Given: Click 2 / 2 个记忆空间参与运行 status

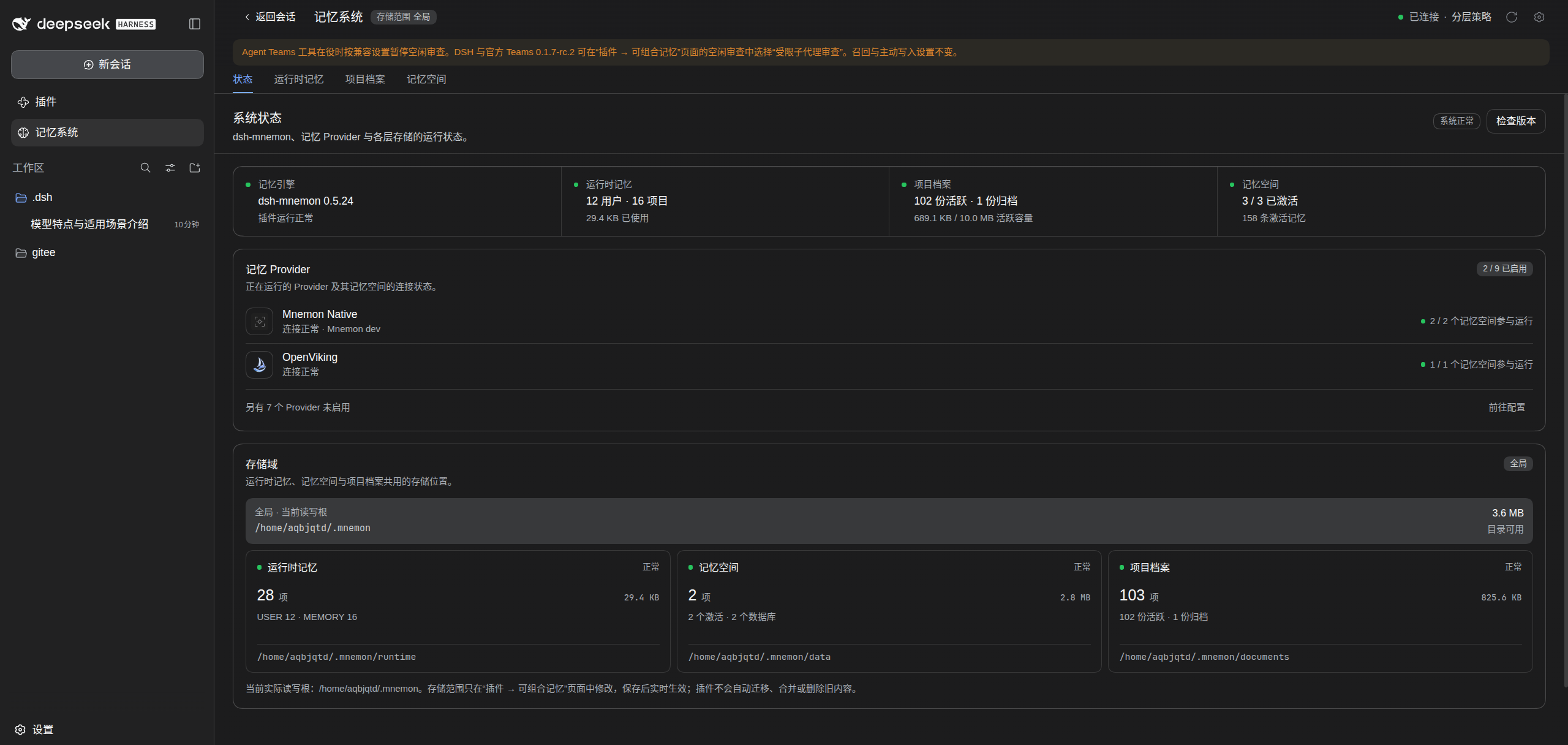Looking at the screenshot, I should [x=1477, y=321].
